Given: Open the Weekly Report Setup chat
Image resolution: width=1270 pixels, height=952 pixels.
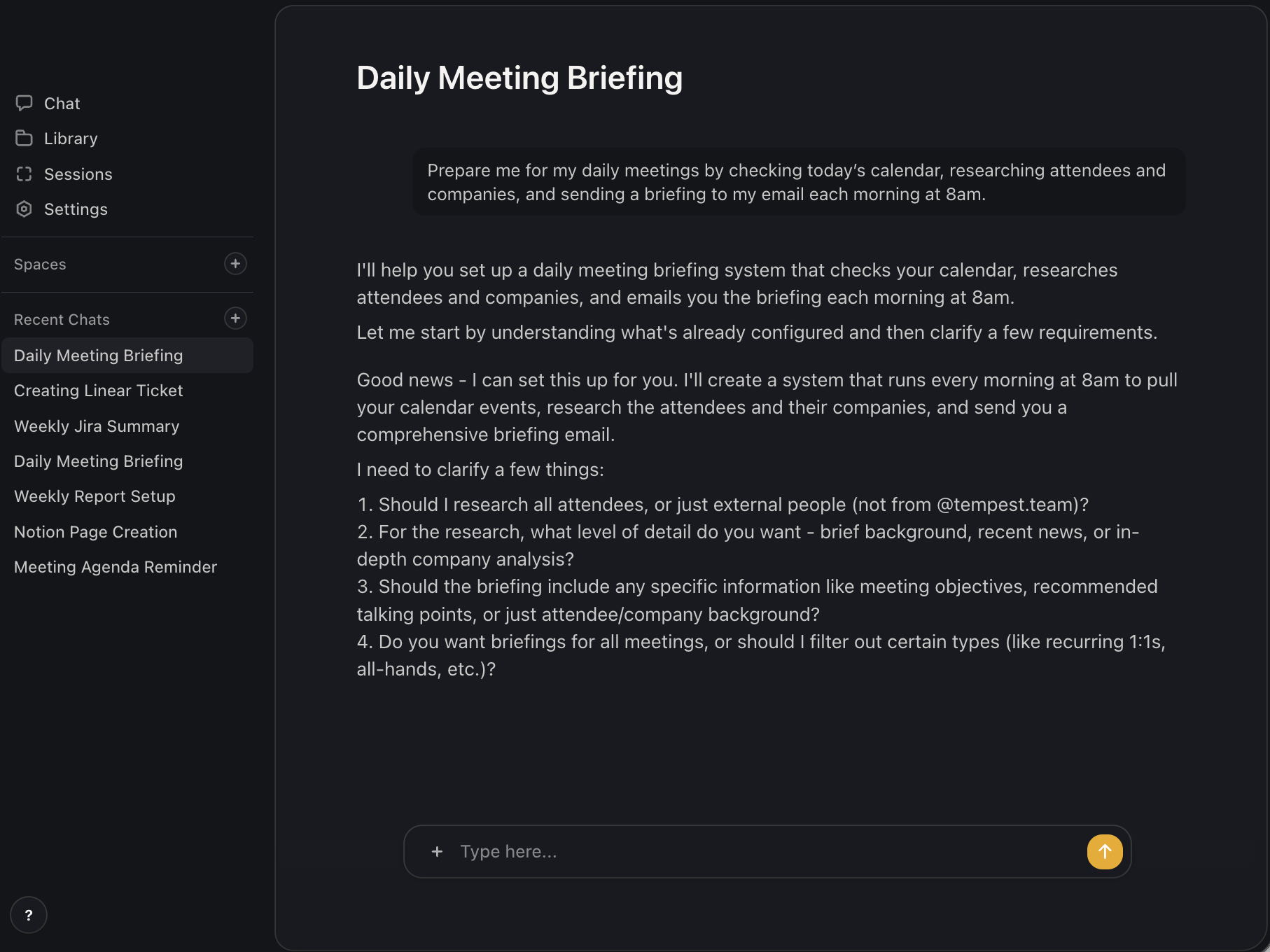Looking at the screenshot, I should (95, 496).
